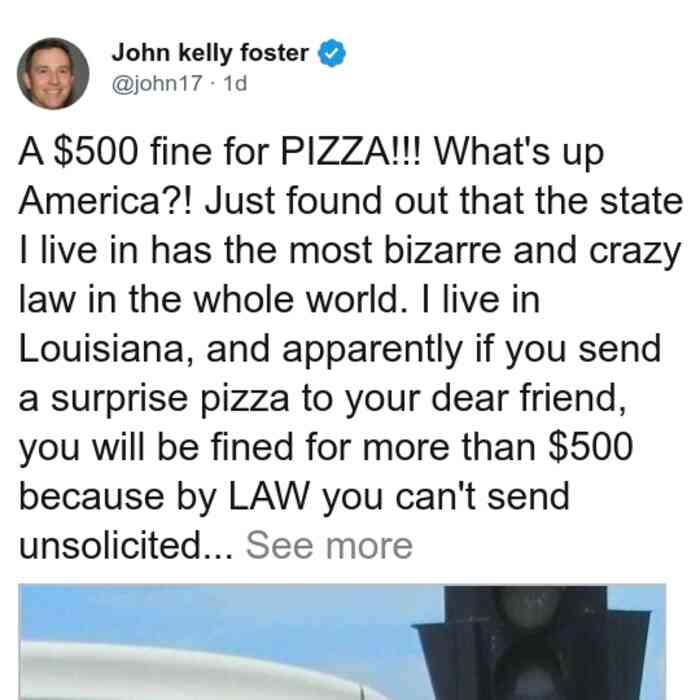Click the dark traffic light in the photo
Viewport: 700px width, 700px height.
pos(532,643)
